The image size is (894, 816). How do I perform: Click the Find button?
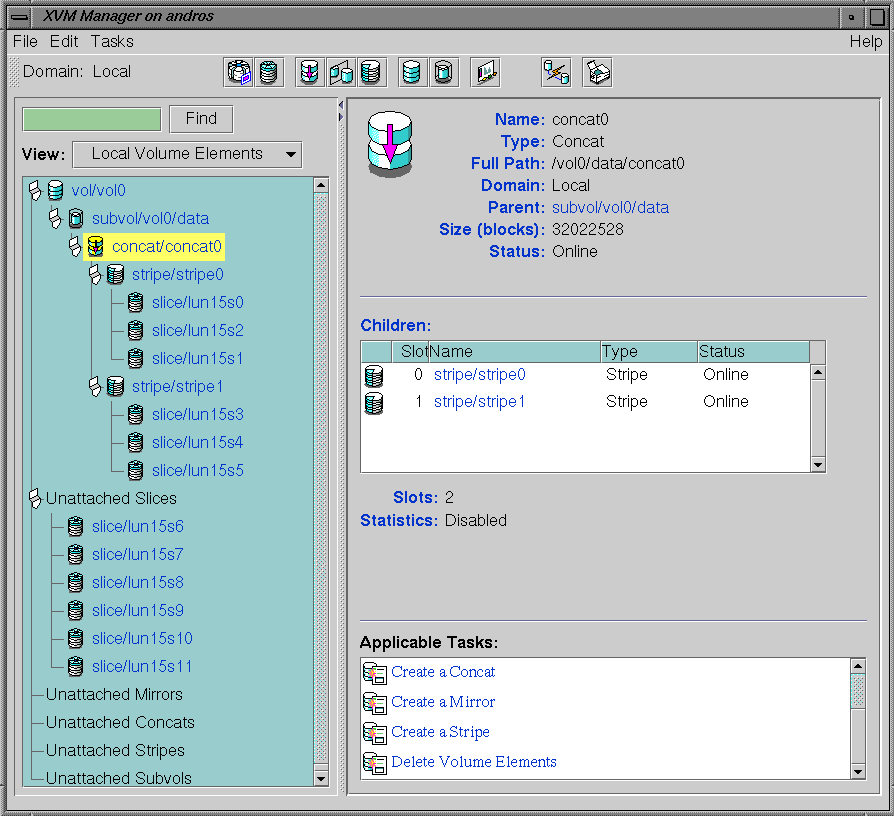(x=201, y=119)
